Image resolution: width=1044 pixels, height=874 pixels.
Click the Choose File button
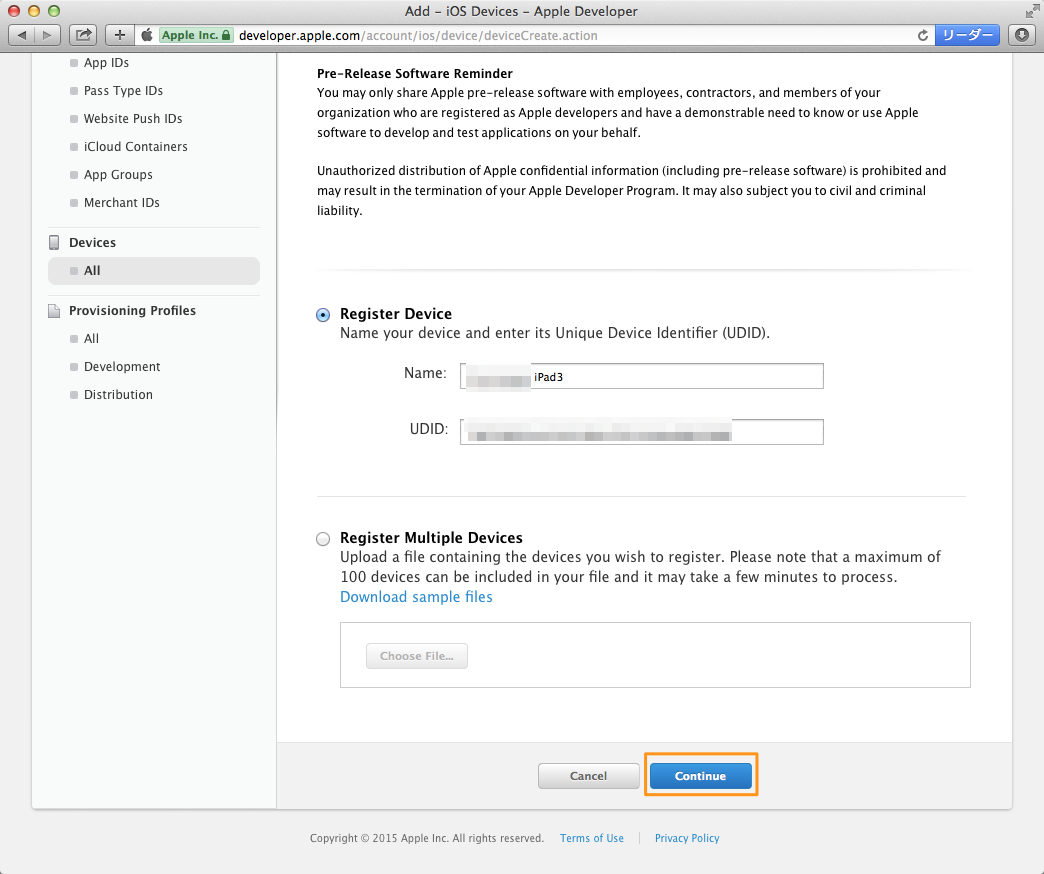[x=416, y=655]
